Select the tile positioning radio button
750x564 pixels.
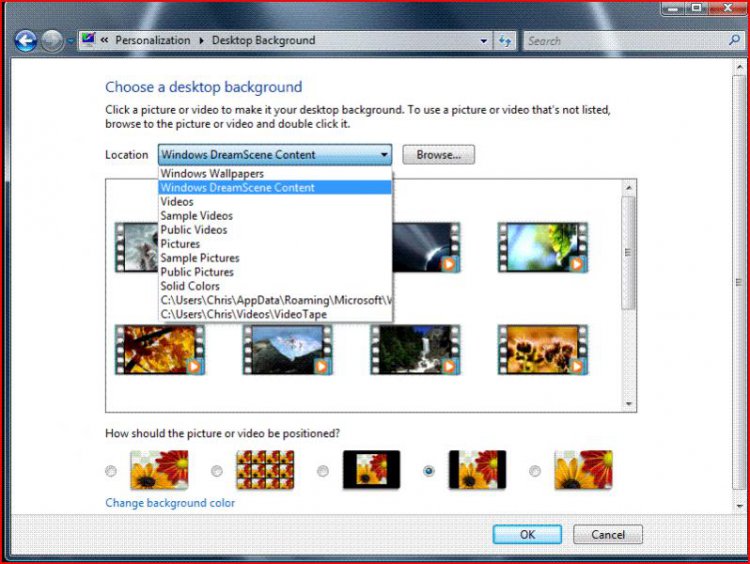tap(217, 471)
